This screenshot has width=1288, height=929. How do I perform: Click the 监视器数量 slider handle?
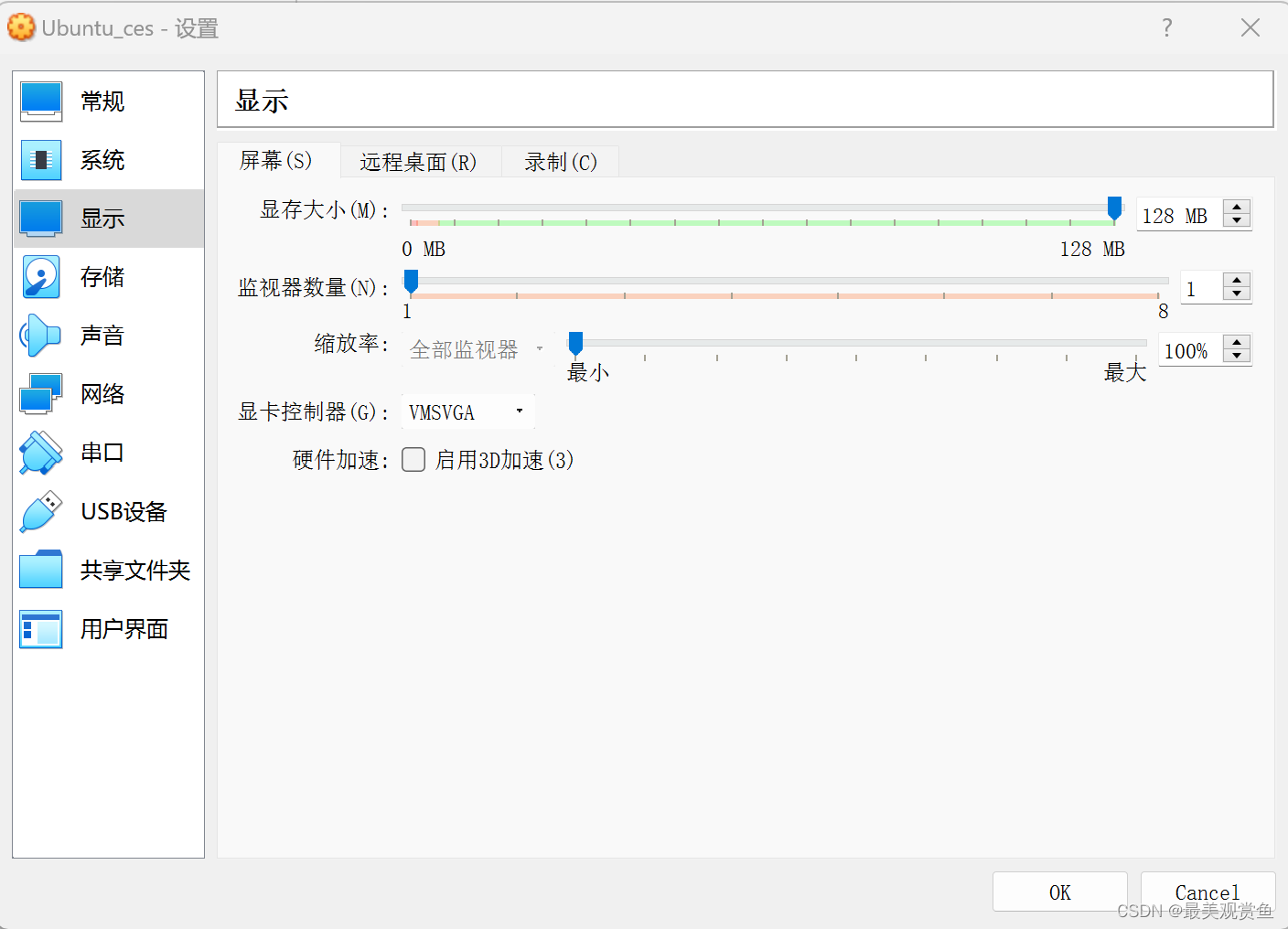pyautogui.click(x=412, y=282)
